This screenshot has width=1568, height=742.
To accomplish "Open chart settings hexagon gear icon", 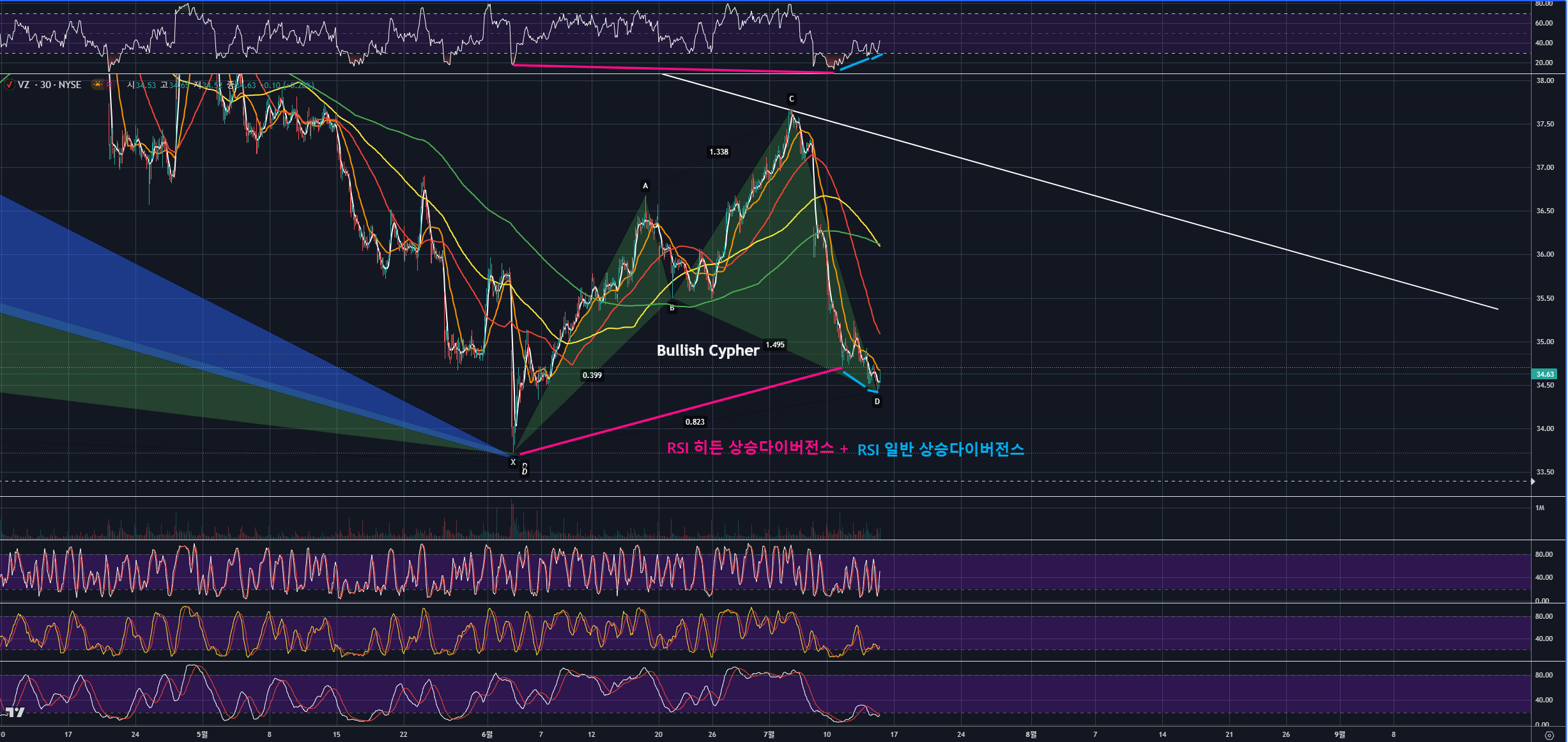I will point(1549,735).
